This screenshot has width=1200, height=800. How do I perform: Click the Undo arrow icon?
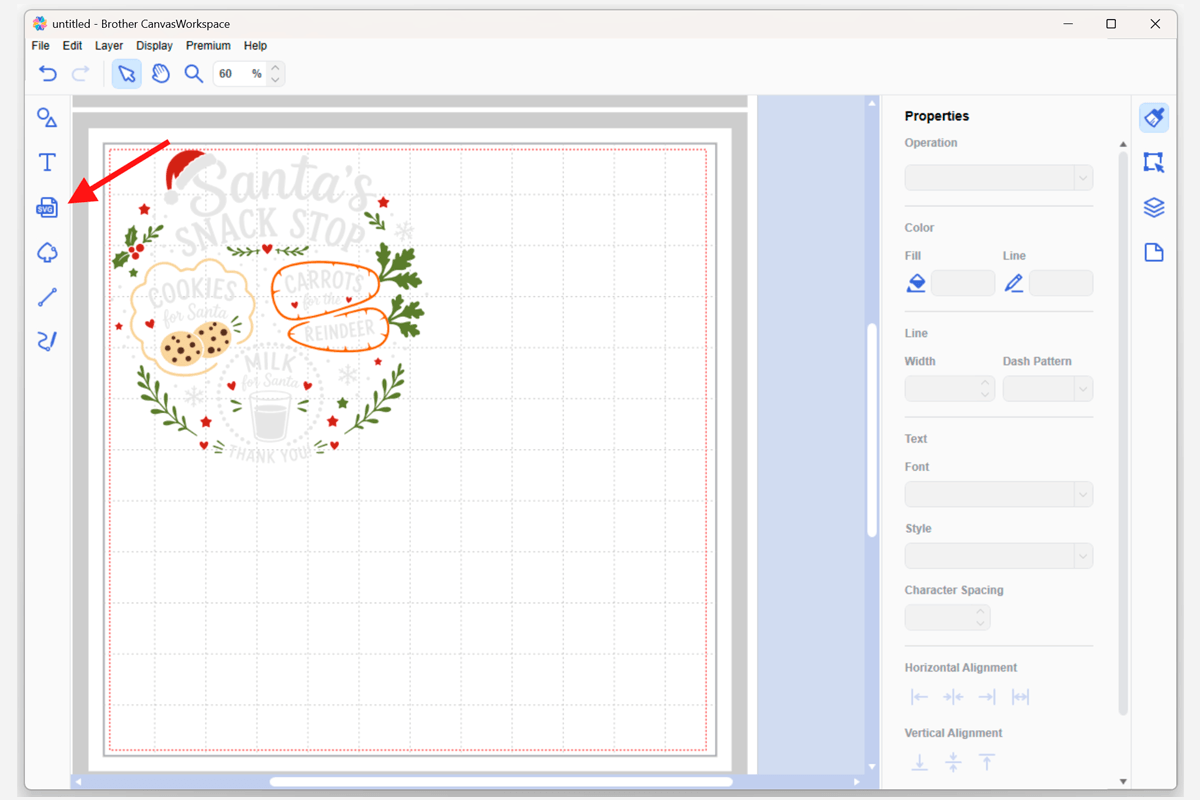[x=47, y=73]
